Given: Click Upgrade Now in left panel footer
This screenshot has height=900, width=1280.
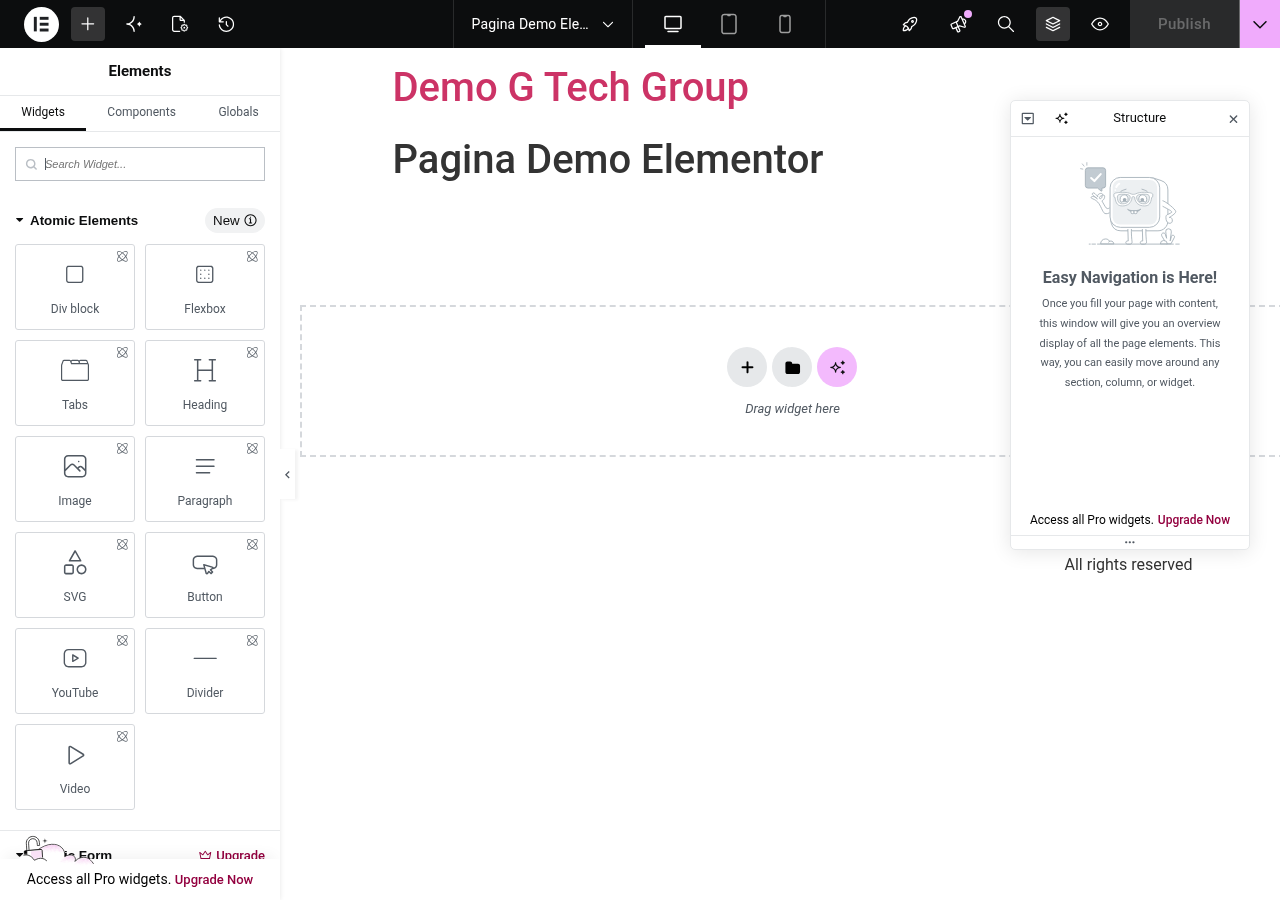Looking at the screenshot, I should point(214,880).
